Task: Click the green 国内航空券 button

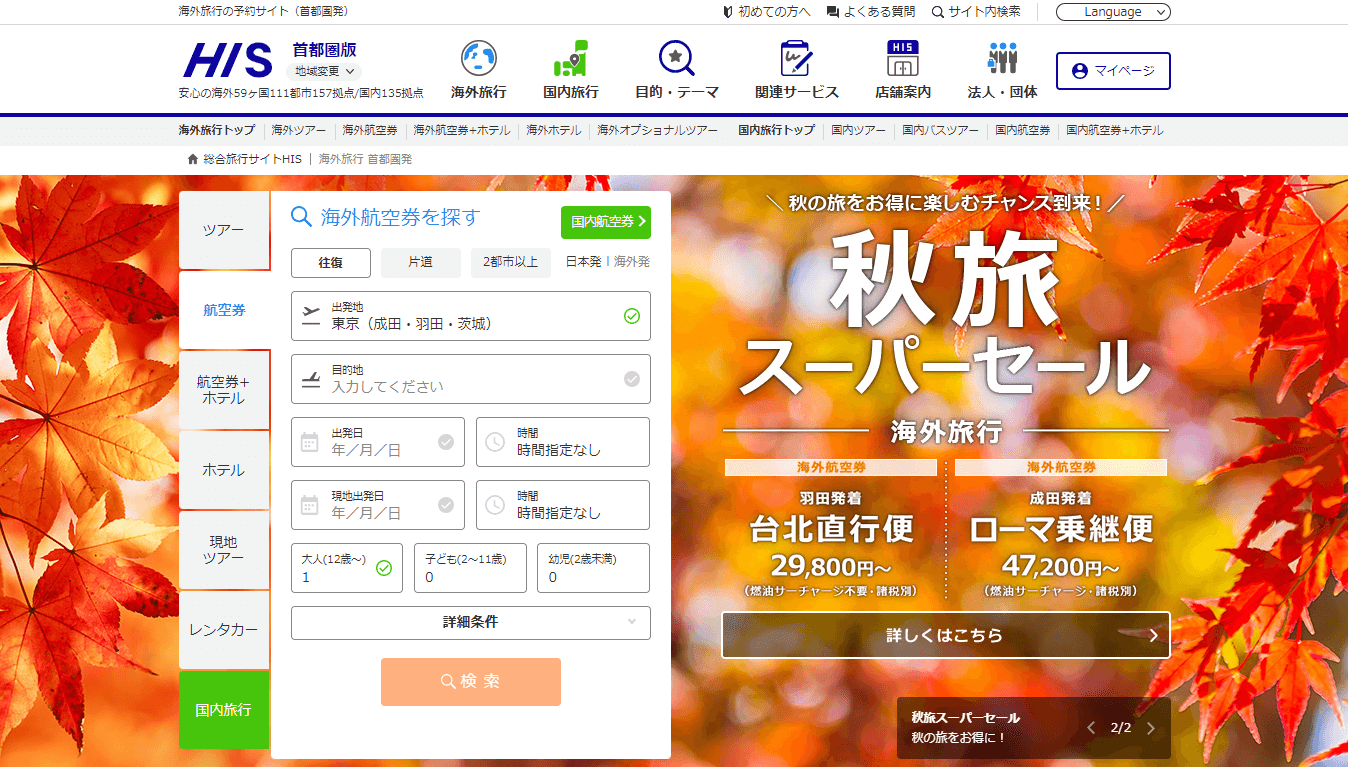Action: click(x=605, y=221)
